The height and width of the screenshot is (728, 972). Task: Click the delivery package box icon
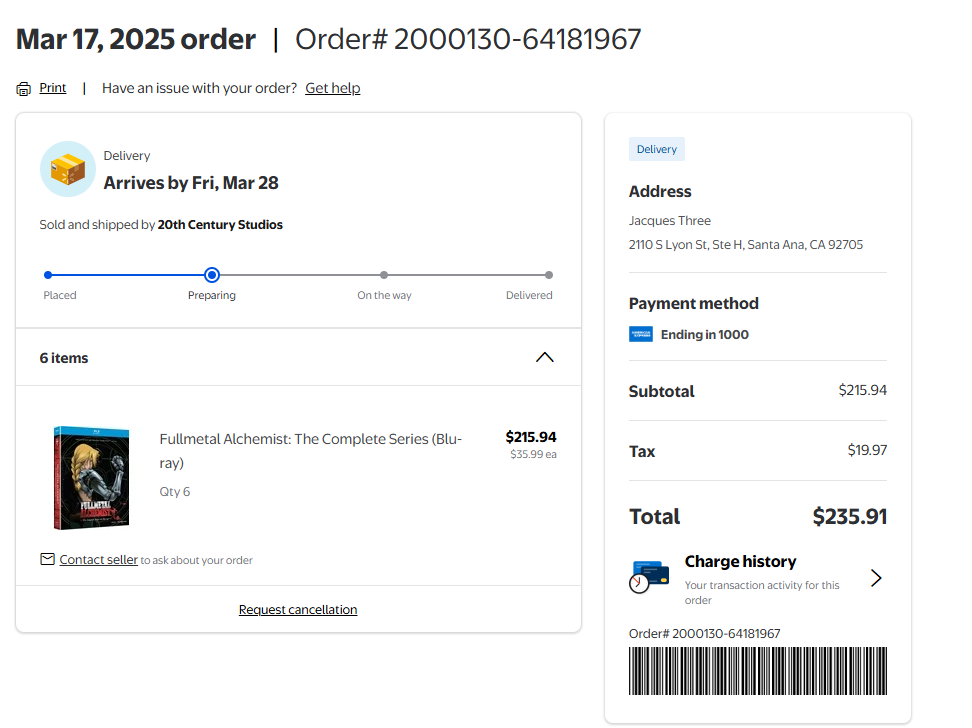[68, 169]
